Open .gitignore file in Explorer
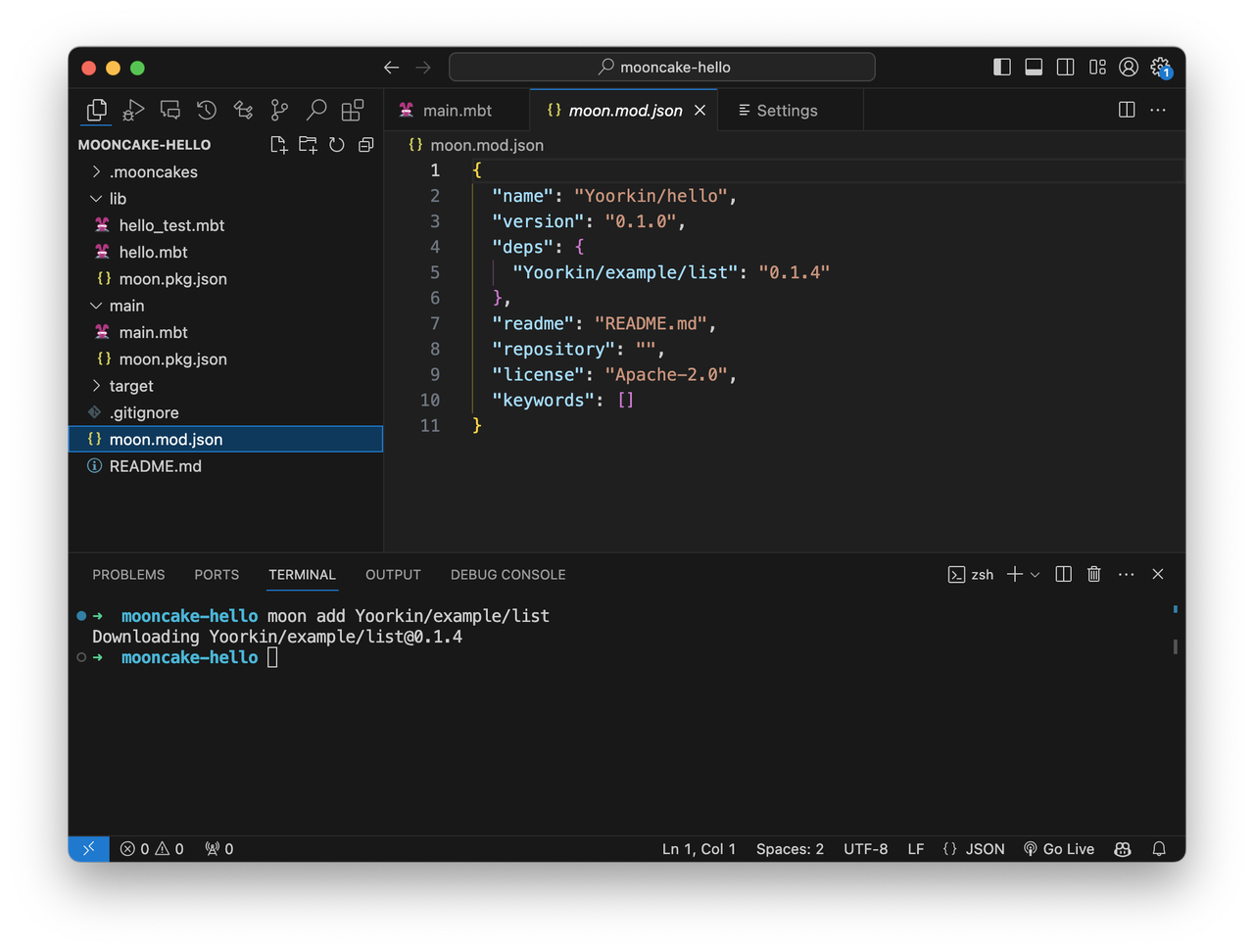 coord(225,412)
